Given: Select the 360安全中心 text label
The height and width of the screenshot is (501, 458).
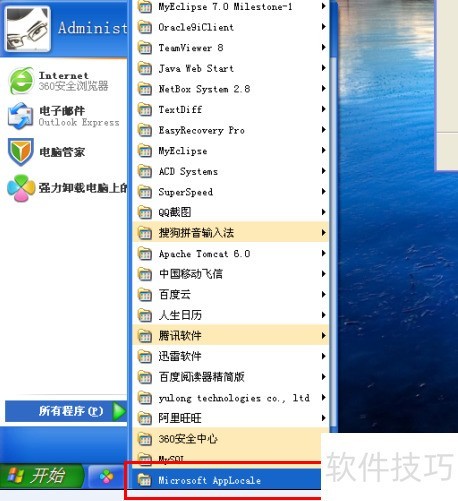Looking at the screenshot, I should point(188,439).
